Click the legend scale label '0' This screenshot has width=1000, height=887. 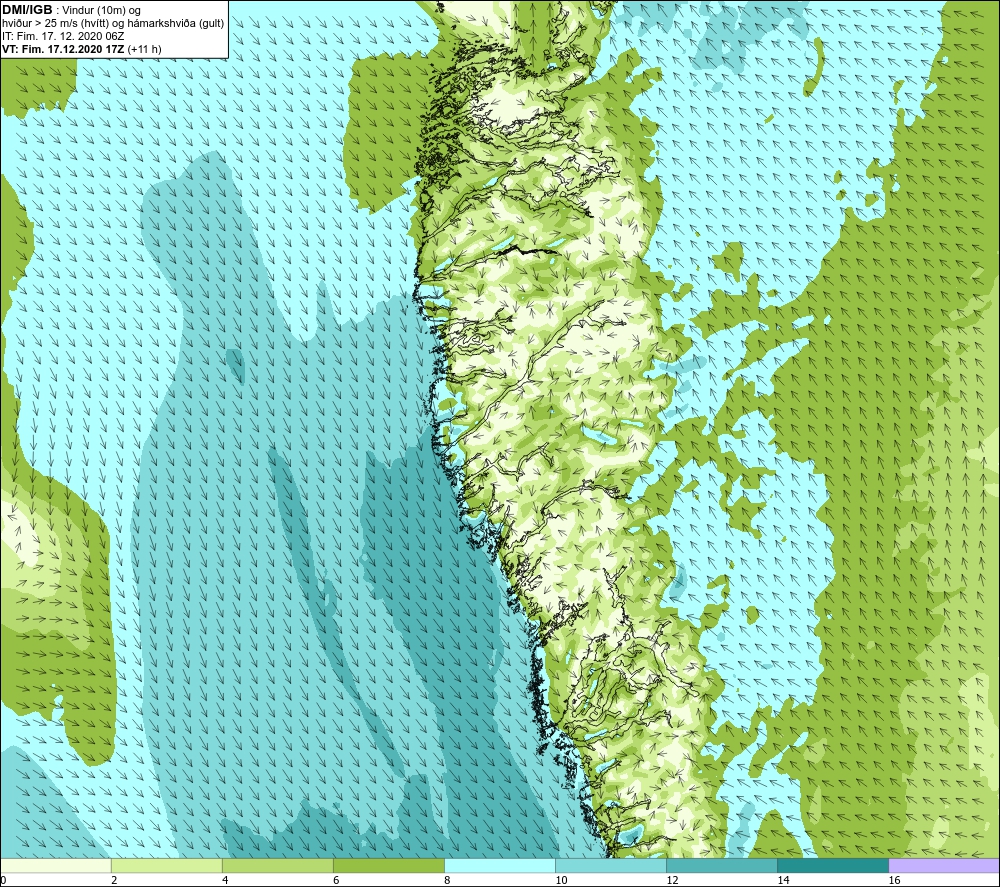(x=3, y=880)
